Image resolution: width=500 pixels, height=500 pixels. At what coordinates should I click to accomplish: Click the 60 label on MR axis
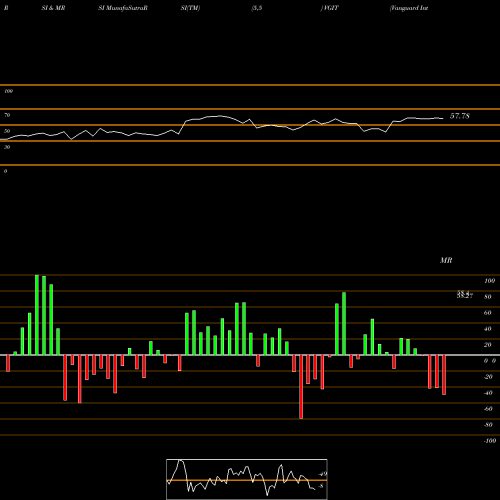point(487,313)
